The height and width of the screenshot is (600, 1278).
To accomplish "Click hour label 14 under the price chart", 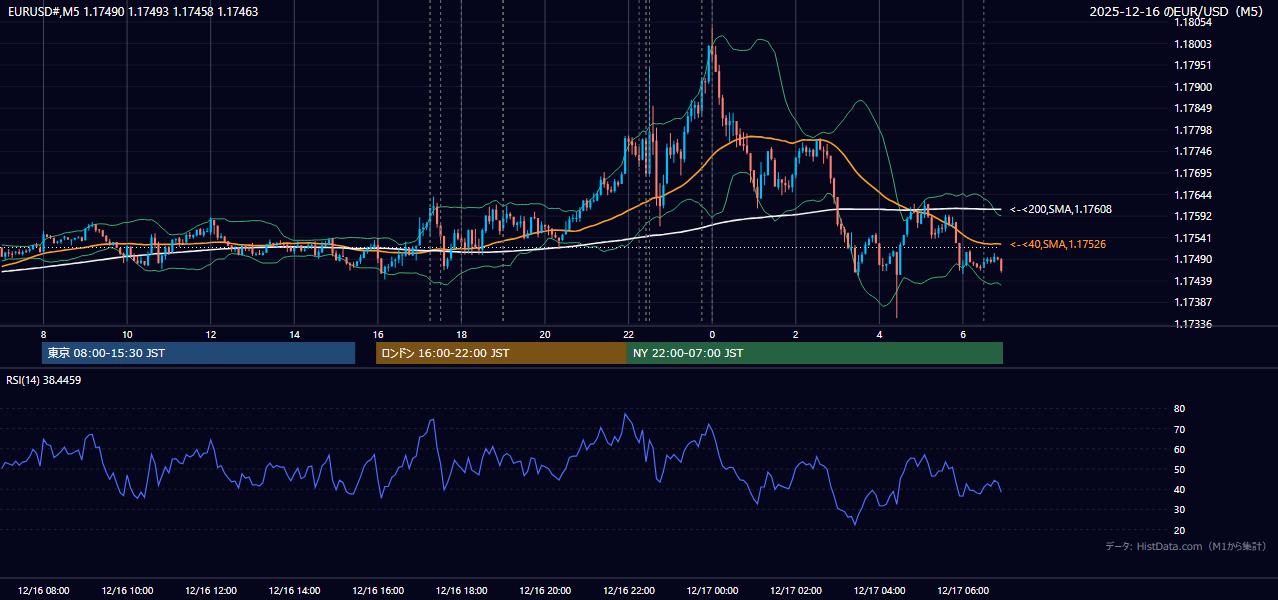I will point(294,334).
